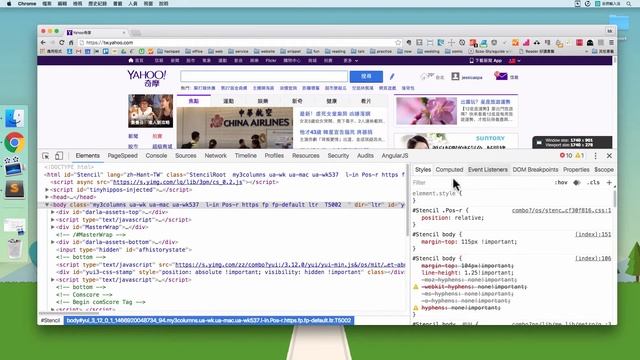
Task: Toggle the .cls class editor
Action: tap(593, 182)
